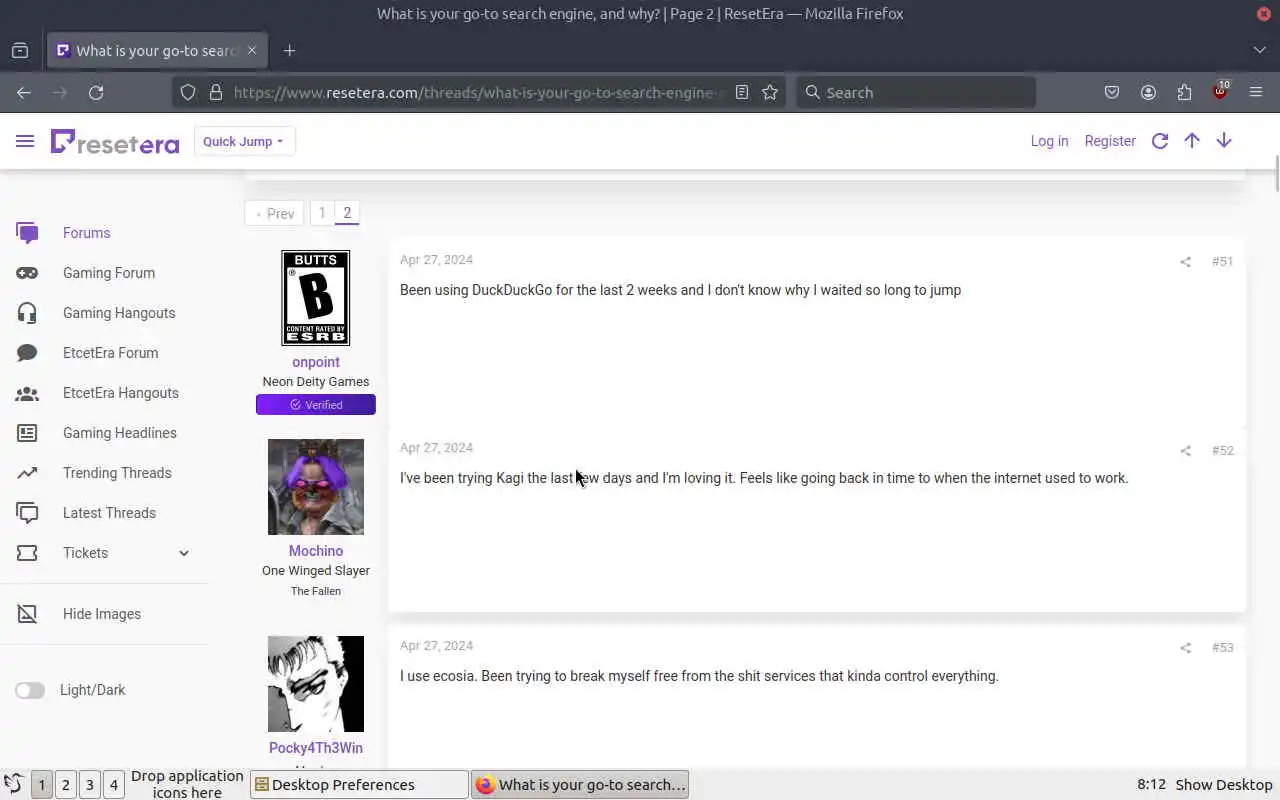1280x800 pixels.
Task: Click the Verified badge under onpoint
Action: [x=316, y=405]
